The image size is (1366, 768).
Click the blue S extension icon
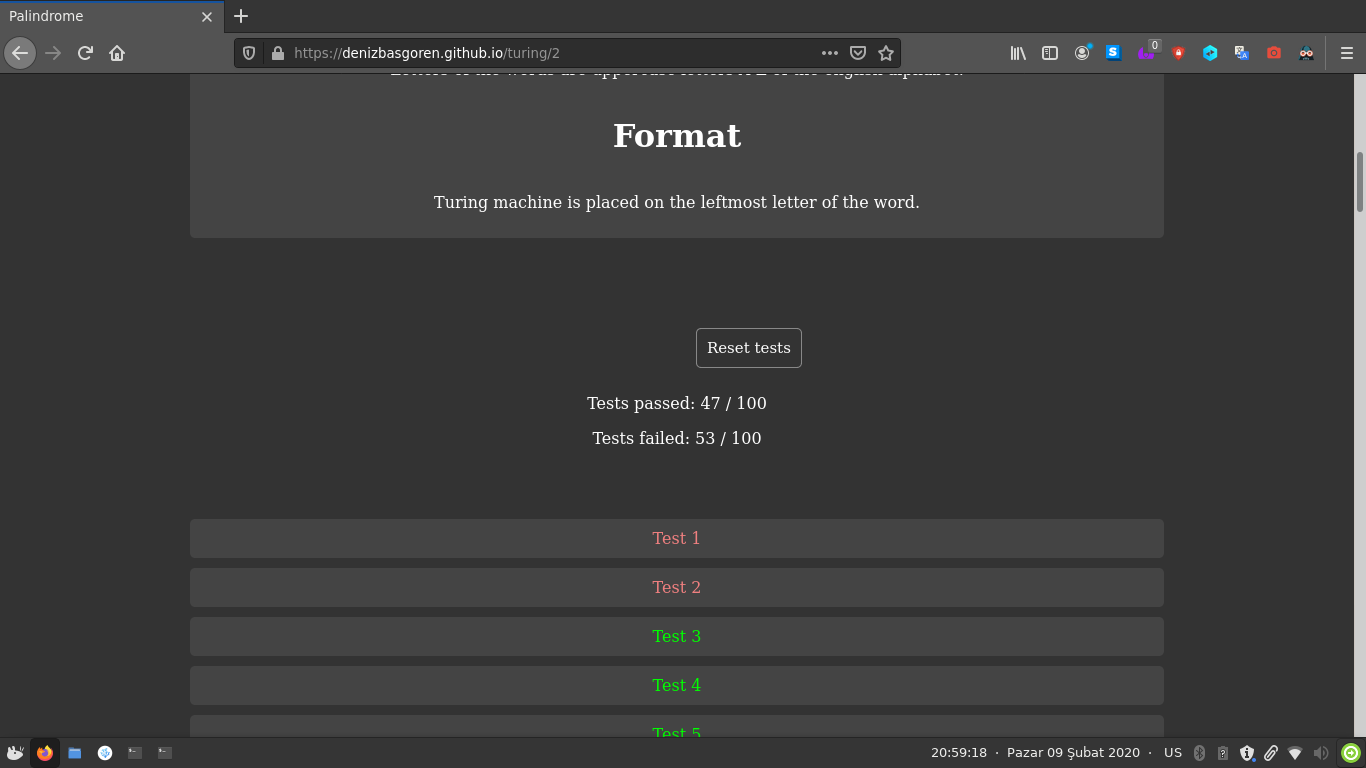coord(1113,53)
